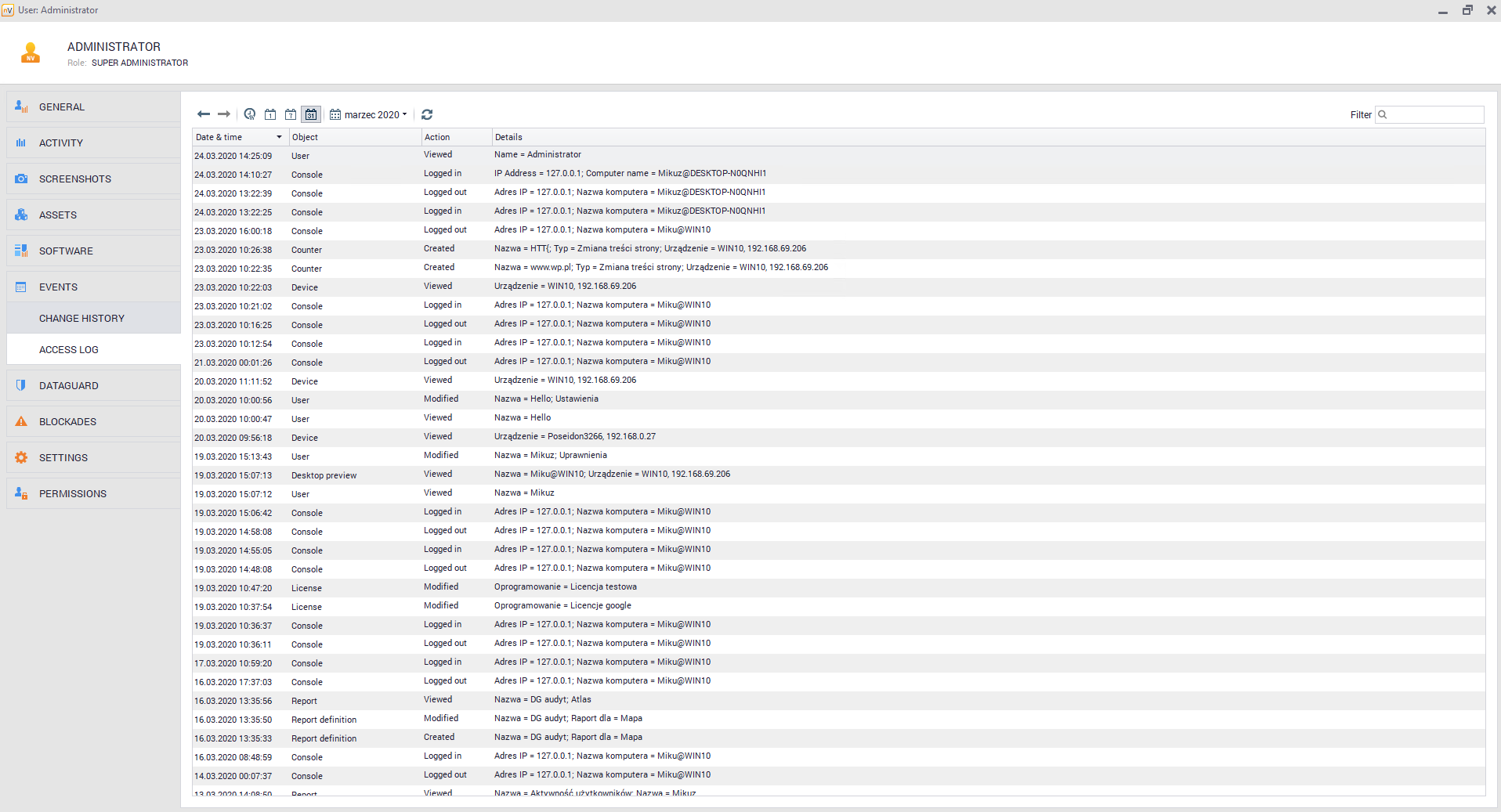Image resolution: width=1501 pixels, height=812 pixels.
Task: Select Access Log in the sidebar
Action: (x=69, y=350)
